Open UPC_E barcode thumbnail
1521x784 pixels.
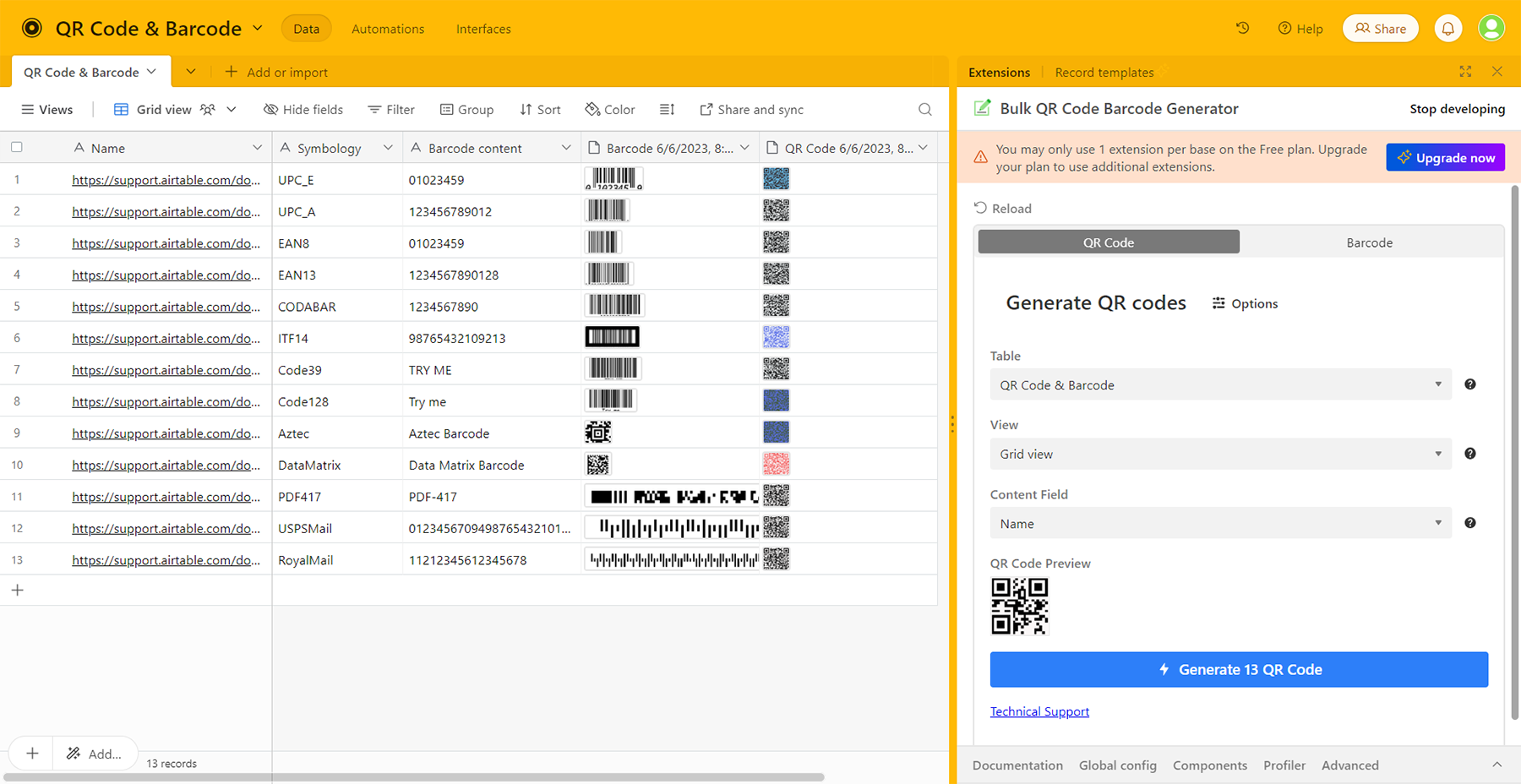[614, 178]
